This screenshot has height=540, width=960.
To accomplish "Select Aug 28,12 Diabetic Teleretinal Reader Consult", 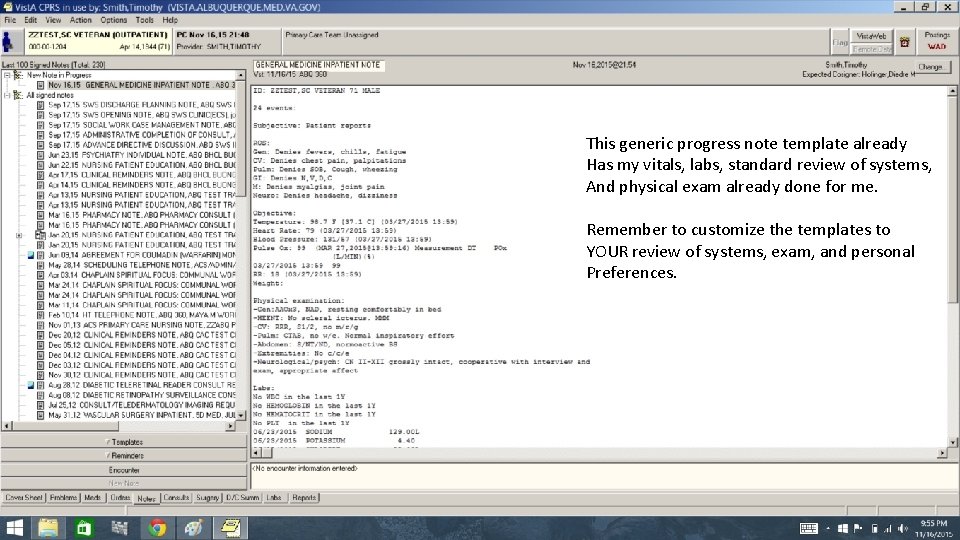I will 141,385.
